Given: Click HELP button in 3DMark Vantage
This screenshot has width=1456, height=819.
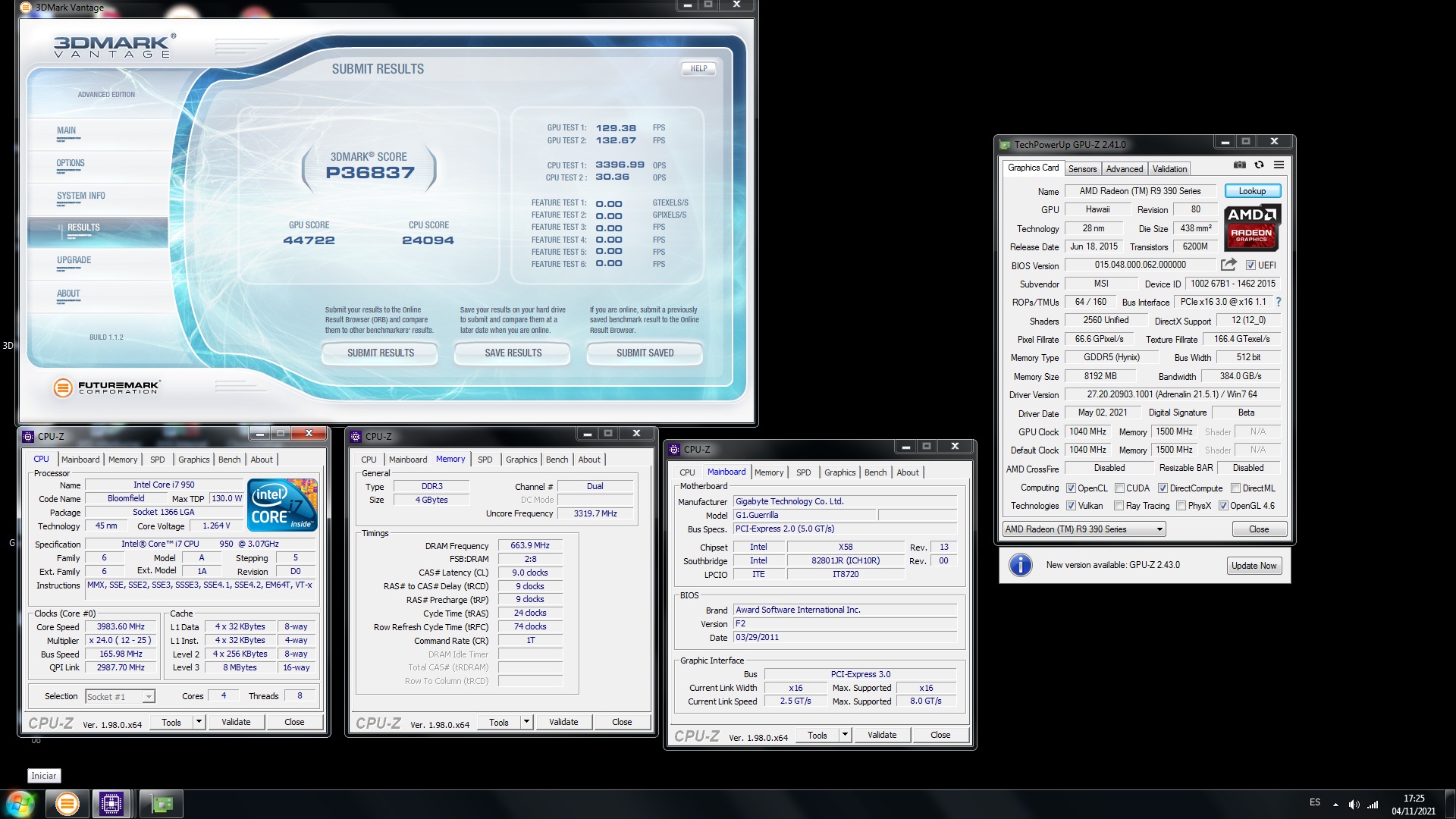Looking at the screenshot, I should 698,68.
